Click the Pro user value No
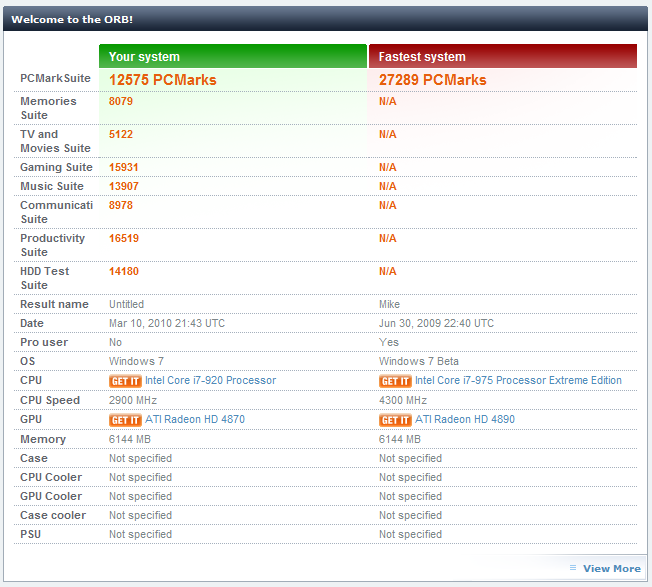This screenshot has width=652, height=587. (x=115, y=342)
